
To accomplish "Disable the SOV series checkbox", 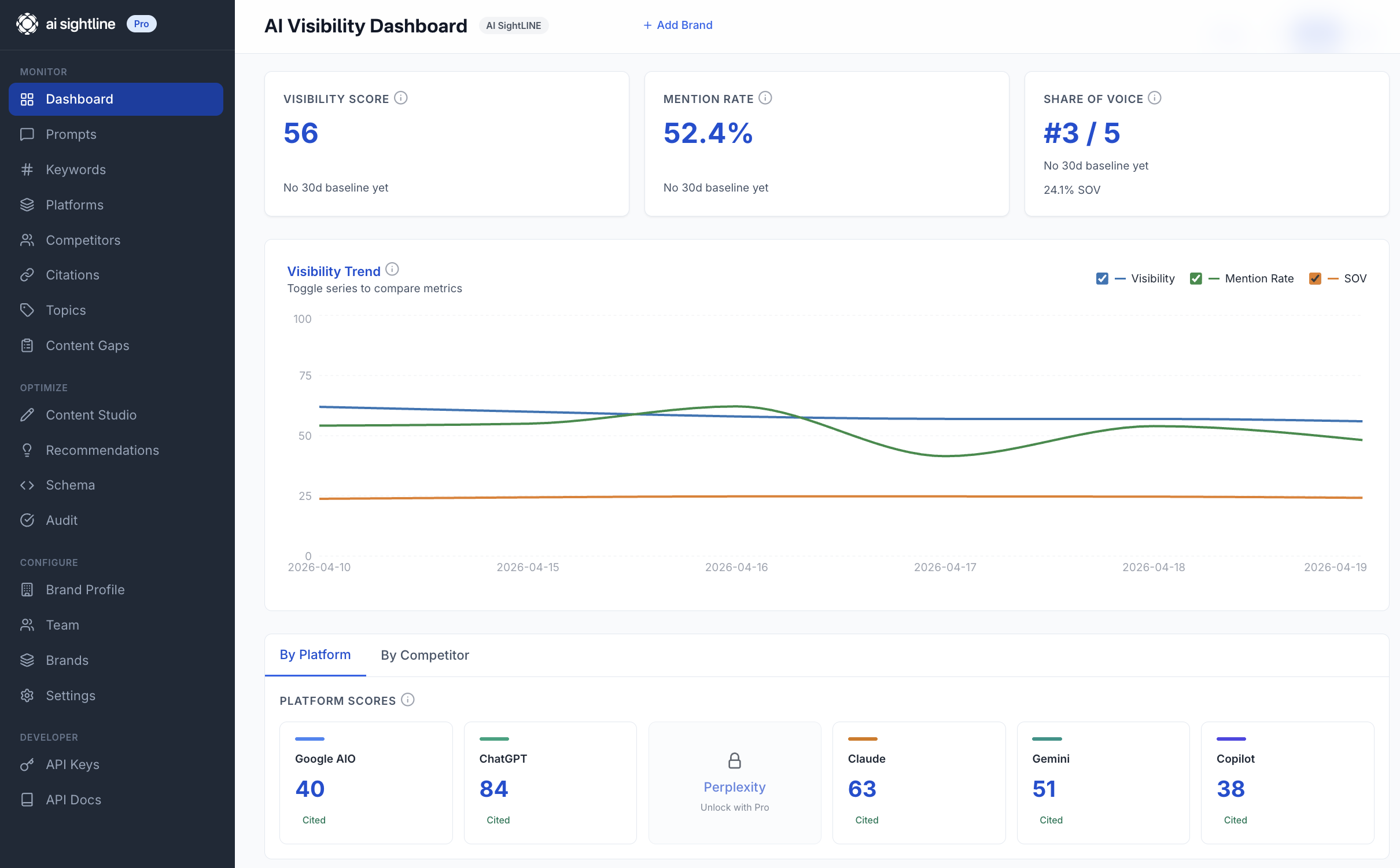I will click(1315, 279).
